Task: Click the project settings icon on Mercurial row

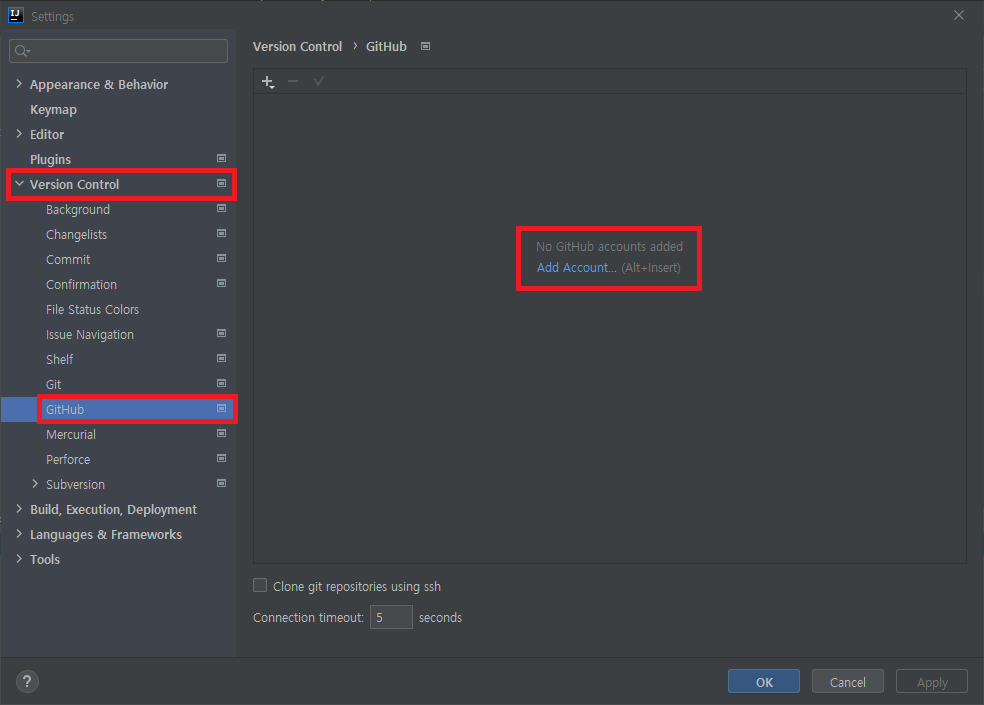Action: click(x=222, y=433)
